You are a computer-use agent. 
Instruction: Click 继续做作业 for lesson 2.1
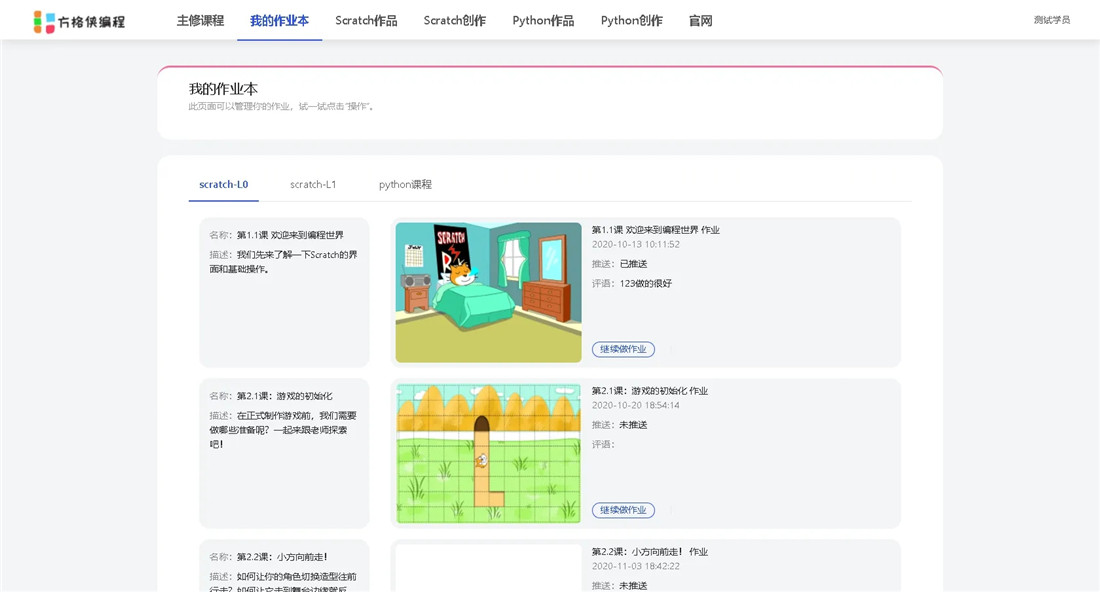click(625, 510)
